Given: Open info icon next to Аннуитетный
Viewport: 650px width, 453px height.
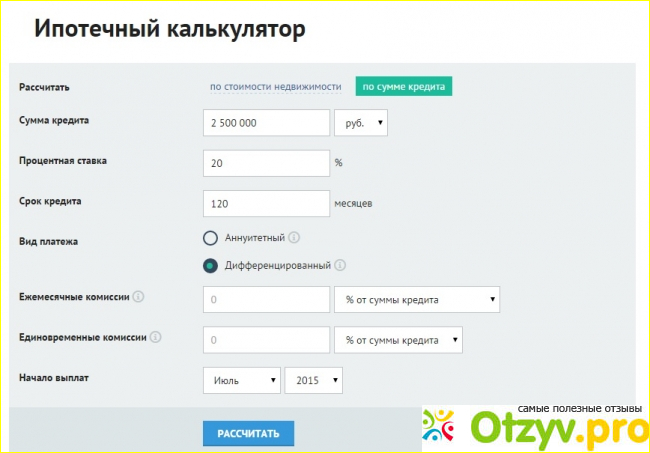Looking at the screenshot, I should [294, 238].
